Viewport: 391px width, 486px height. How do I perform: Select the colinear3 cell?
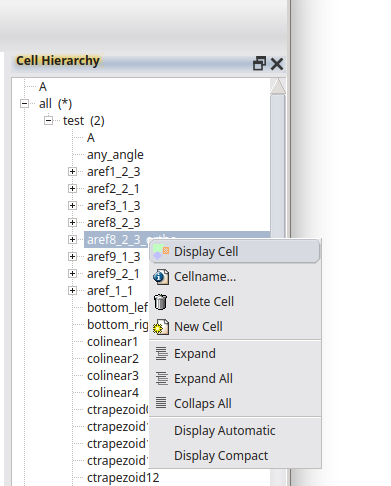113,376
